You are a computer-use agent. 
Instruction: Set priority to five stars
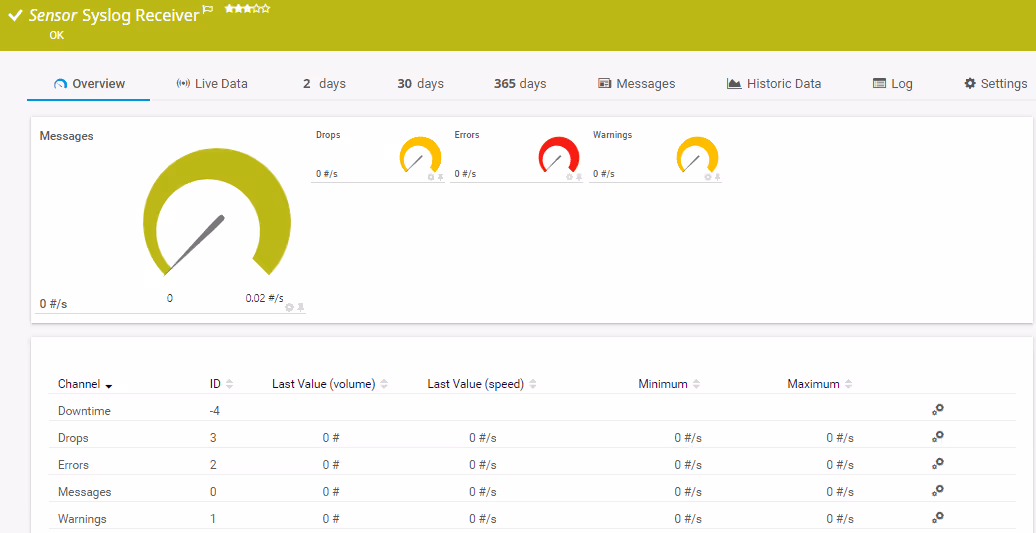point(265,8)
